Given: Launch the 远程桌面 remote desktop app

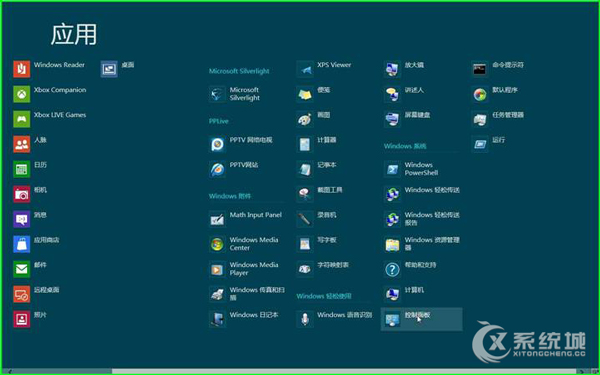Looking at the screenshot, I should [36, 294].
